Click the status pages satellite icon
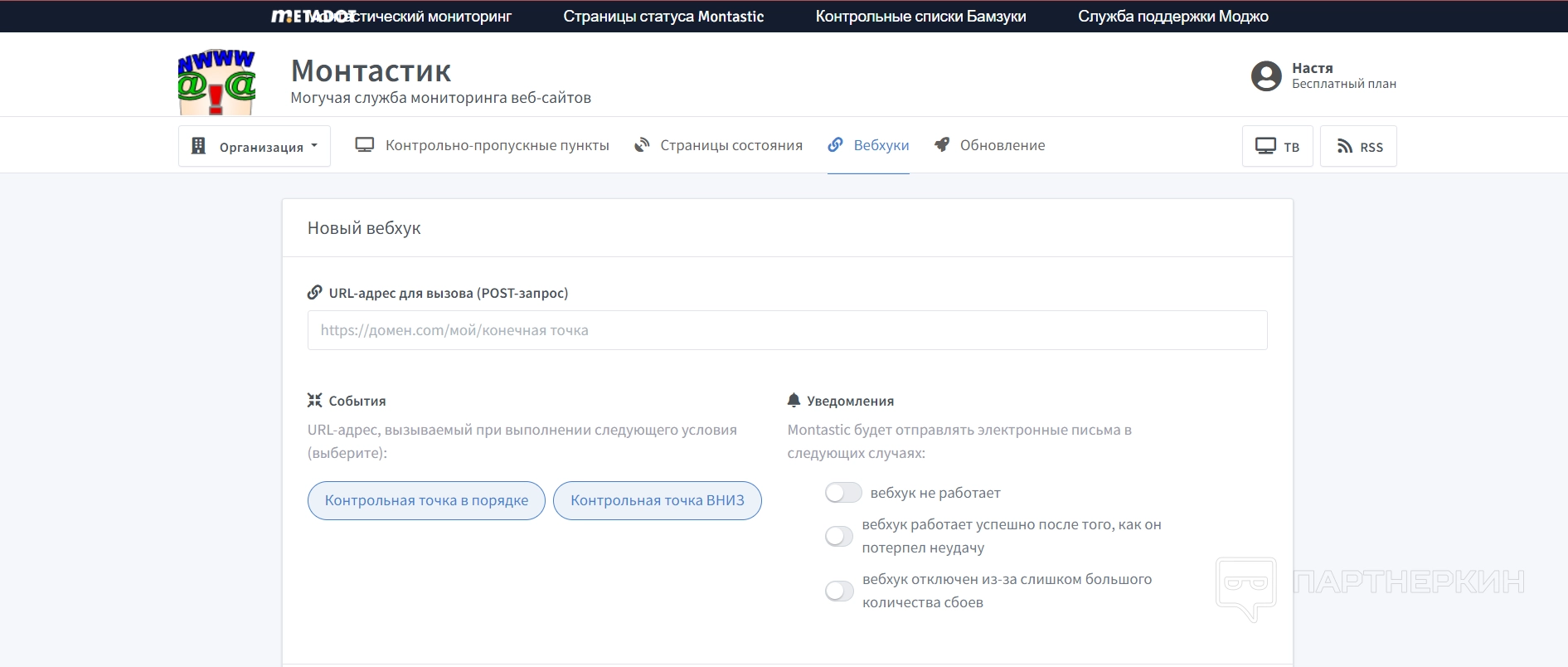1568x667 pixels. (x=642, y=145)
